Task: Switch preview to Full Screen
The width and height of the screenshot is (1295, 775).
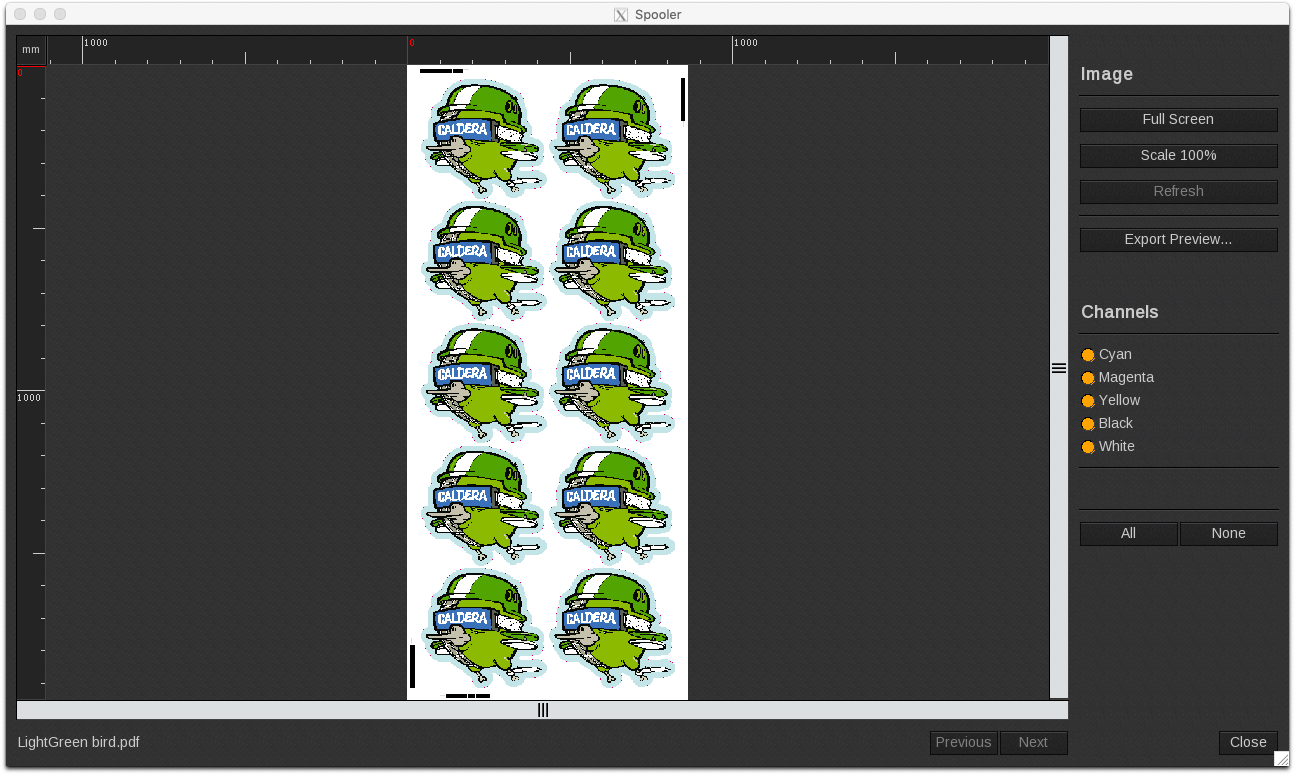Action: pyautogui.click(x=1178, y=119)
